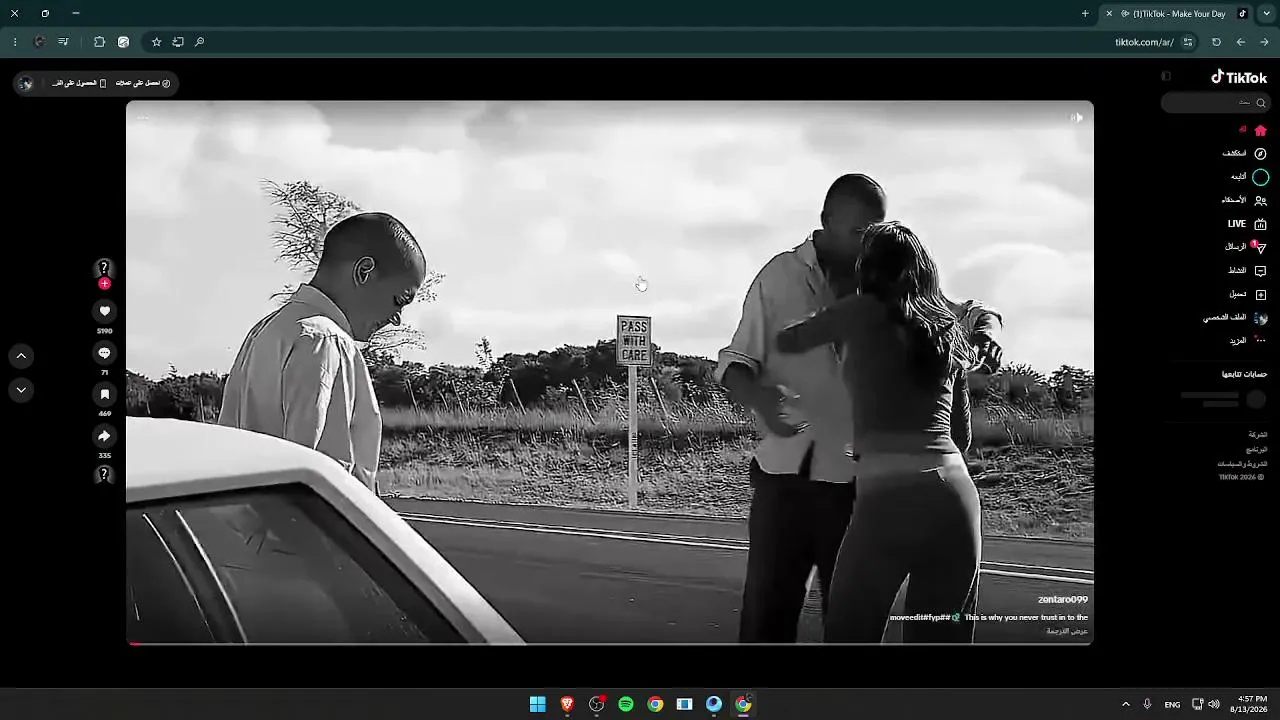1280x720 pixels.
Task: Open the Brave browser taskbar icon
Action: pyautogui.click(x=567, y=704)
